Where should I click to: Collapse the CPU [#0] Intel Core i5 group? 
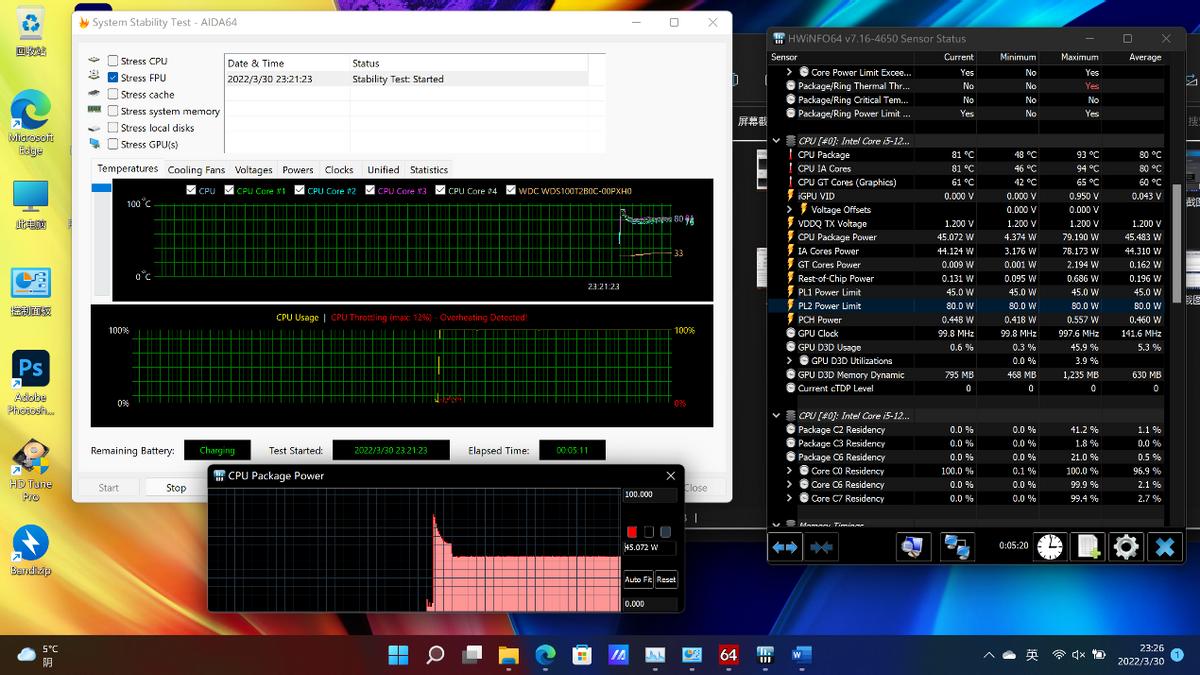point(777,141)
